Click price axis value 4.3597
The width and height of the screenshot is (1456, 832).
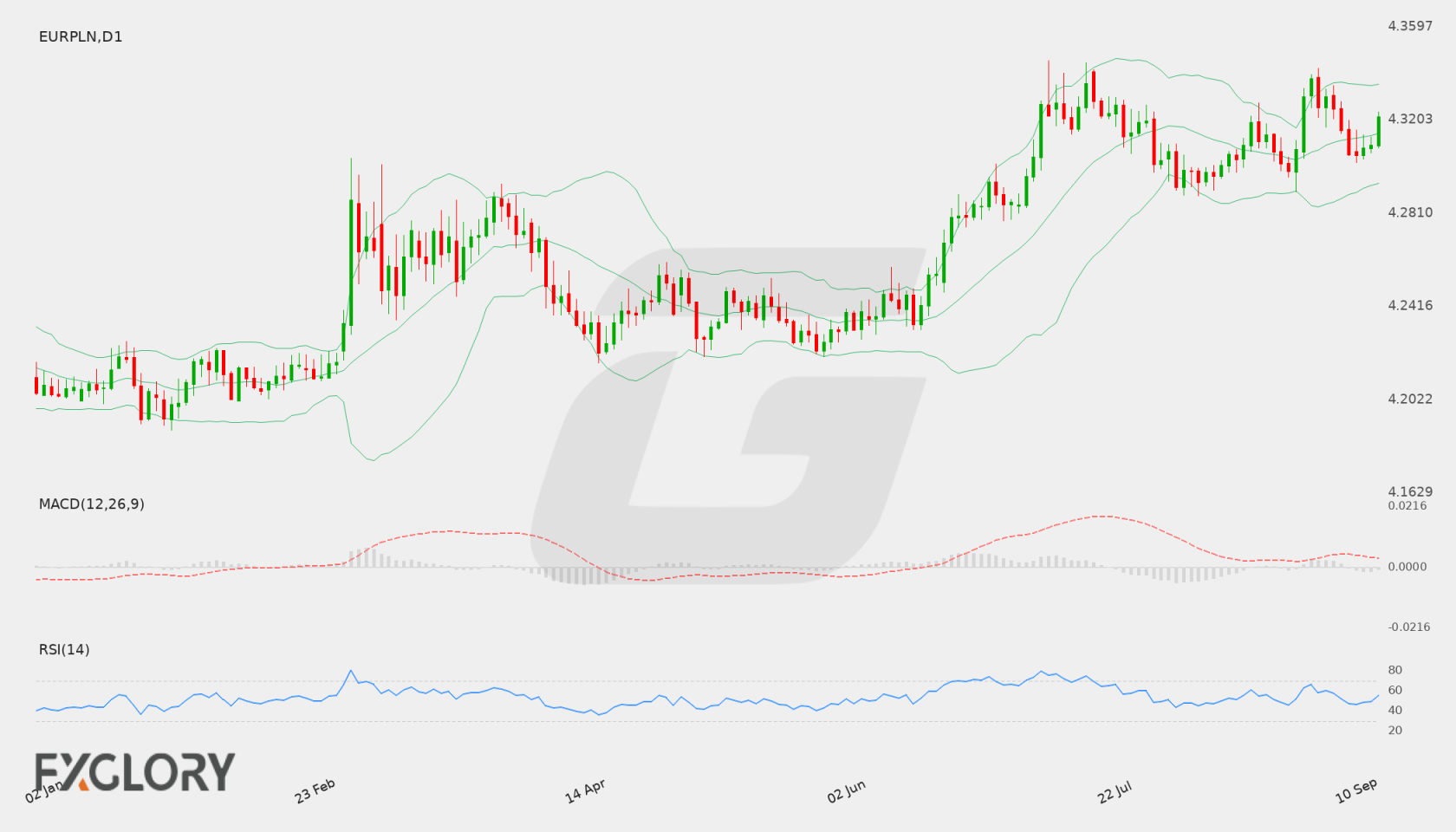[1410, 26]
